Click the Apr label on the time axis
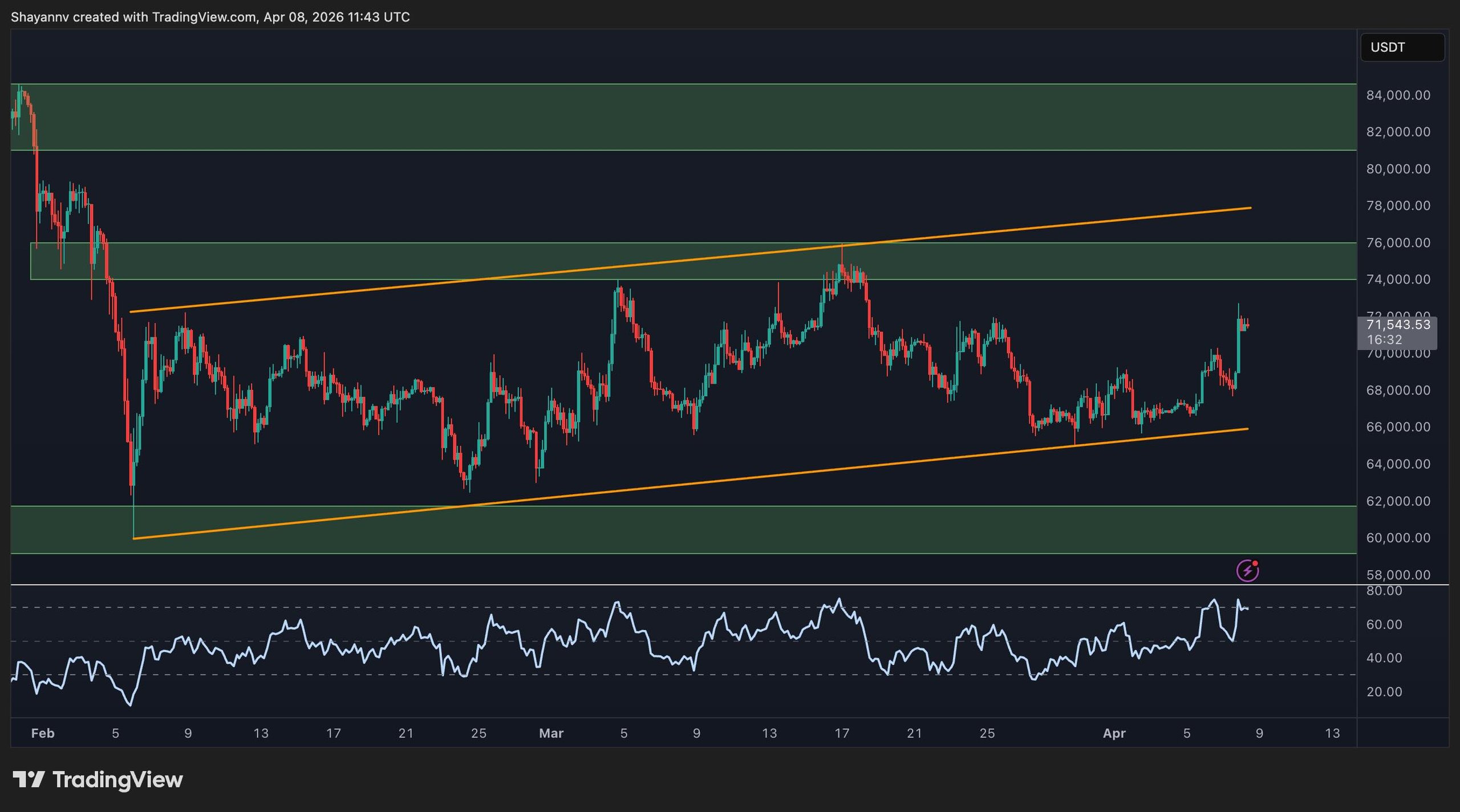Screen dimensions: 1460x812 (x=1114, y=733)
